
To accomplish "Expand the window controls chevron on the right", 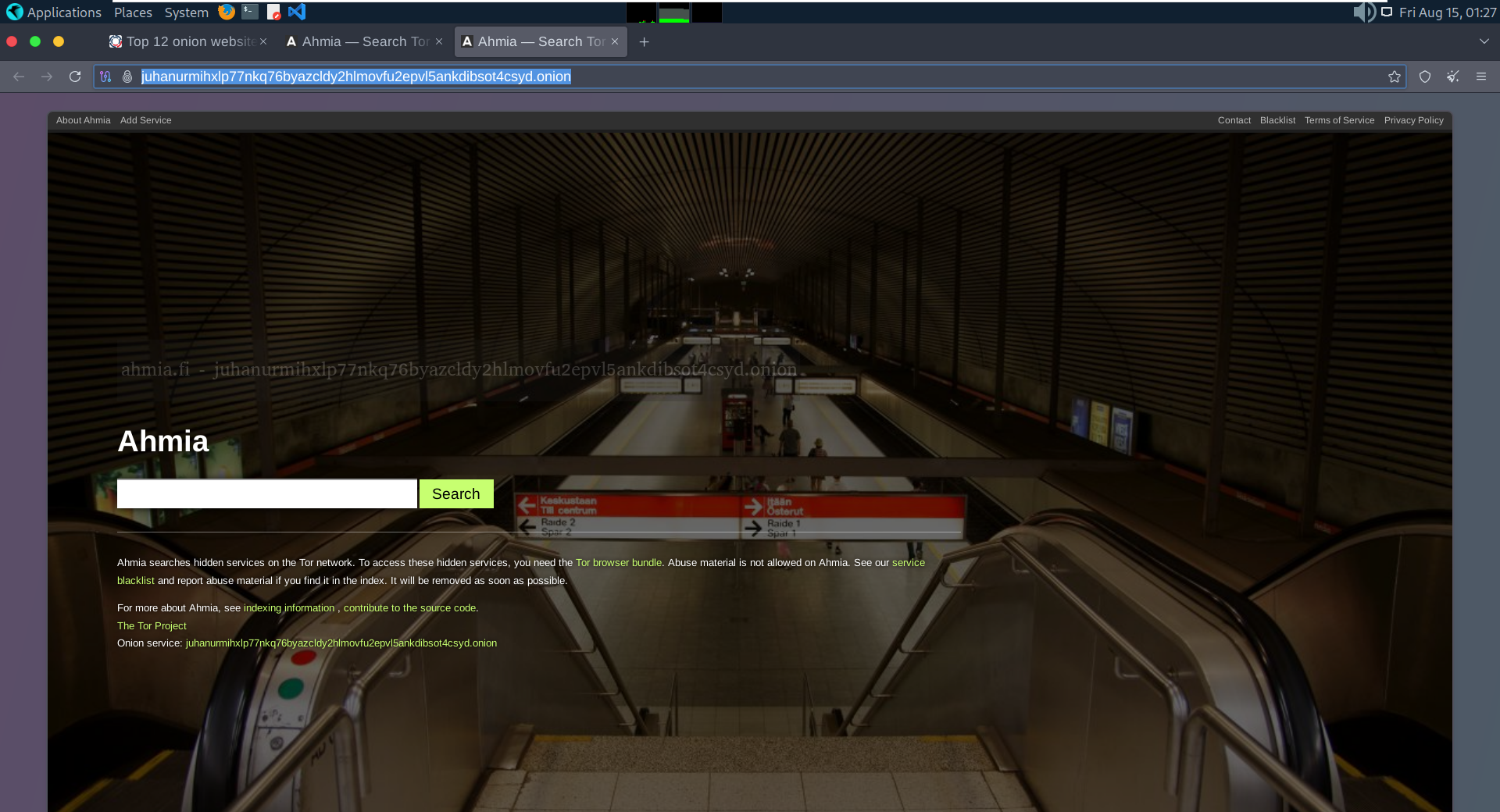I will (x=1484, y=41).
